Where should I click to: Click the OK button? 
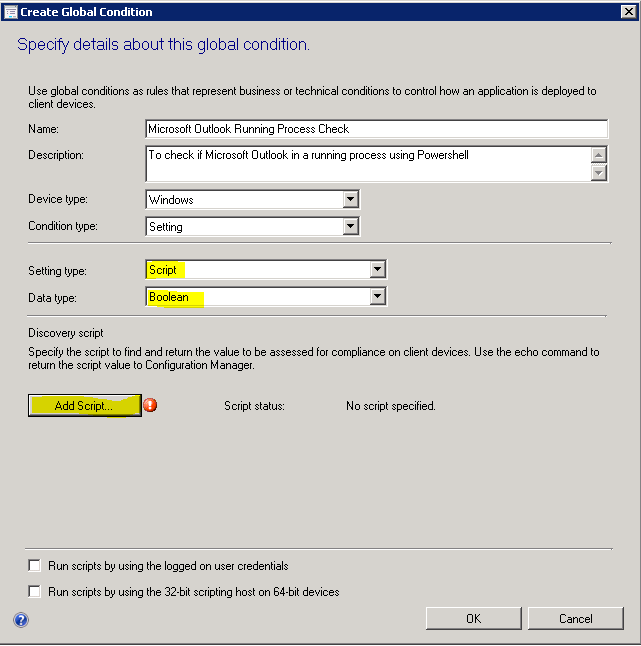tap(474, 618)
